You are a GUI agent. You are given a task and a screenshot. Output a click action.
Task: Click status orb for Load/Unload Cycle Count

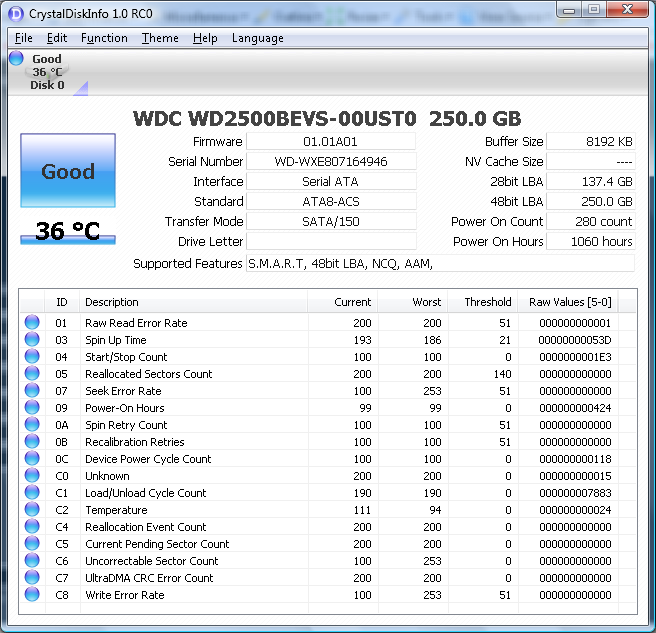[x=32, y=492]
